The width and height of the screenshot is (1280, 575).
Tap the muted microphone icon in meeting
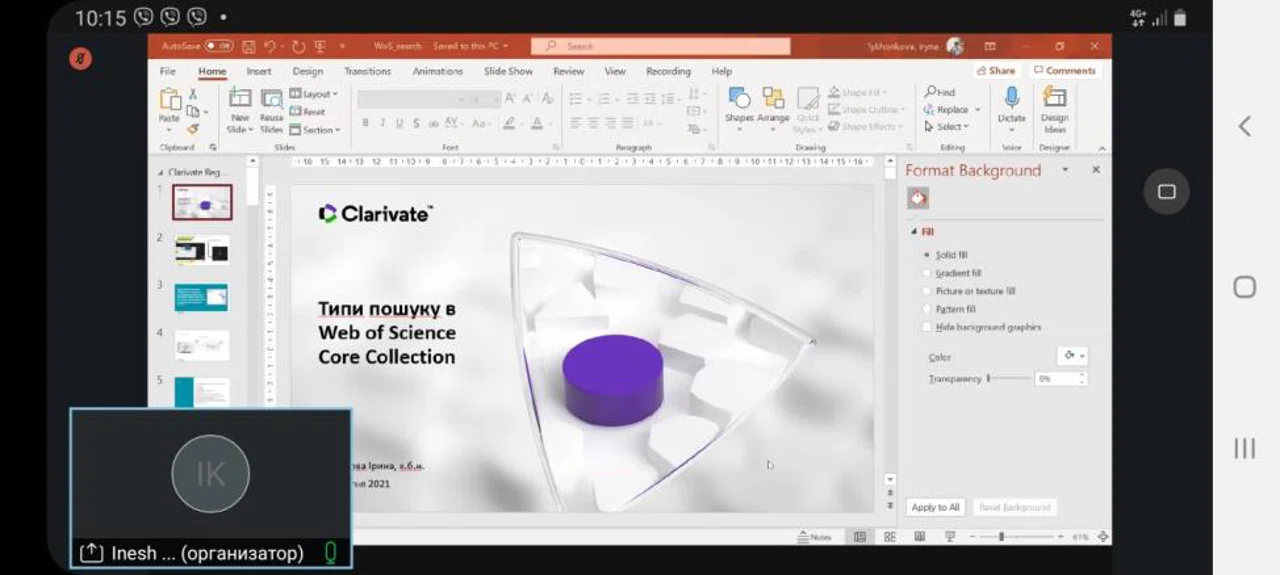coord(81,59)
